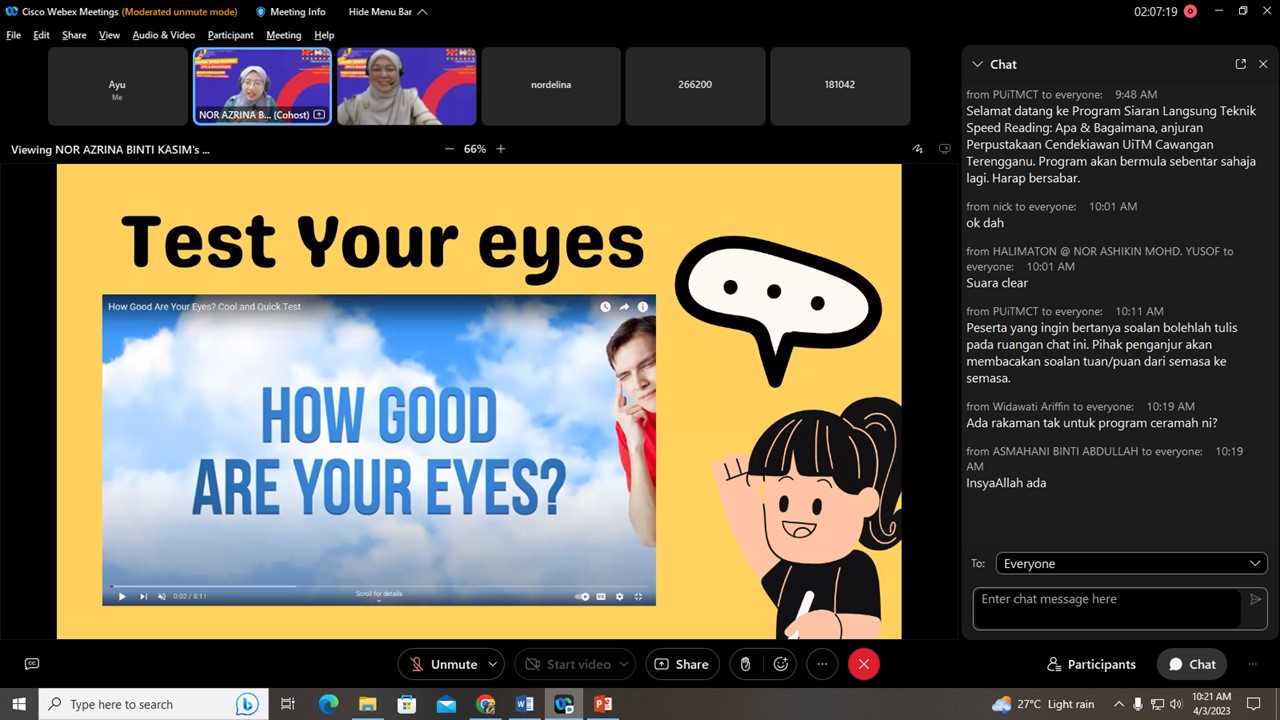The width and height of the screenshot is (1280, 720).
Task: Click the Share button
Action: click(681, 664)
